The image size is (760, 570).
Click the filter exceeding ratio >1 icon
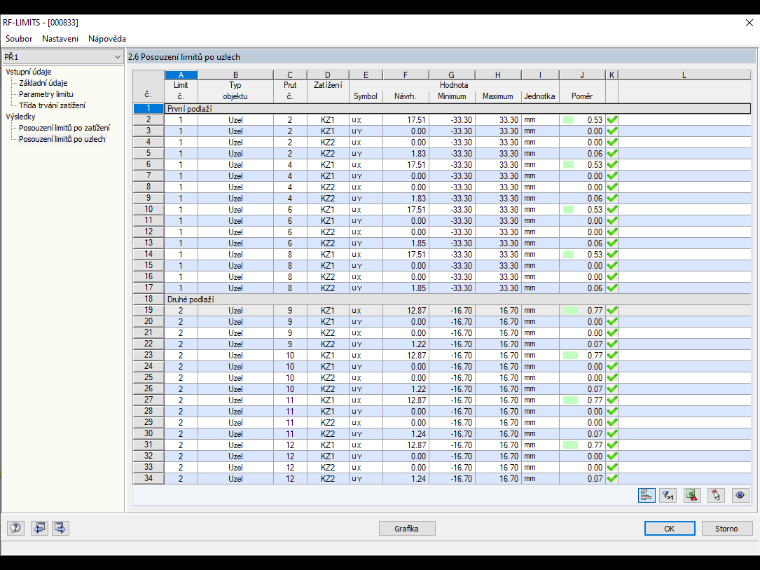668,495
